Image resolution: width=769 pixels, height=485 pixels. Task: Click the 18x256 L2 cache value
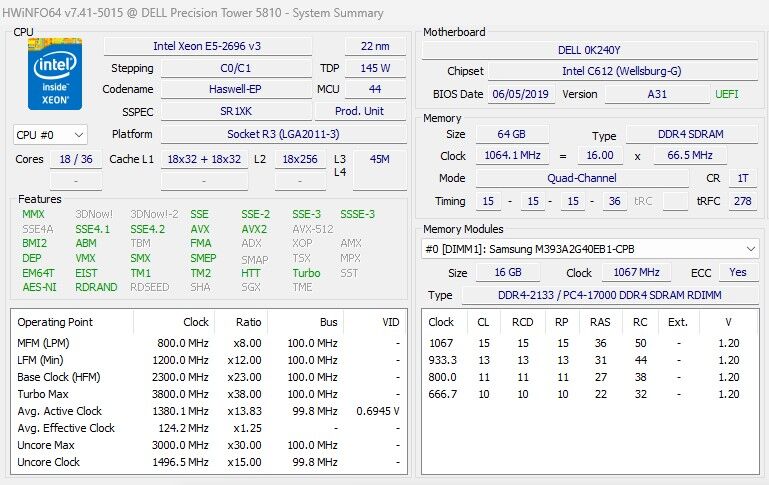tap(300, 159)
